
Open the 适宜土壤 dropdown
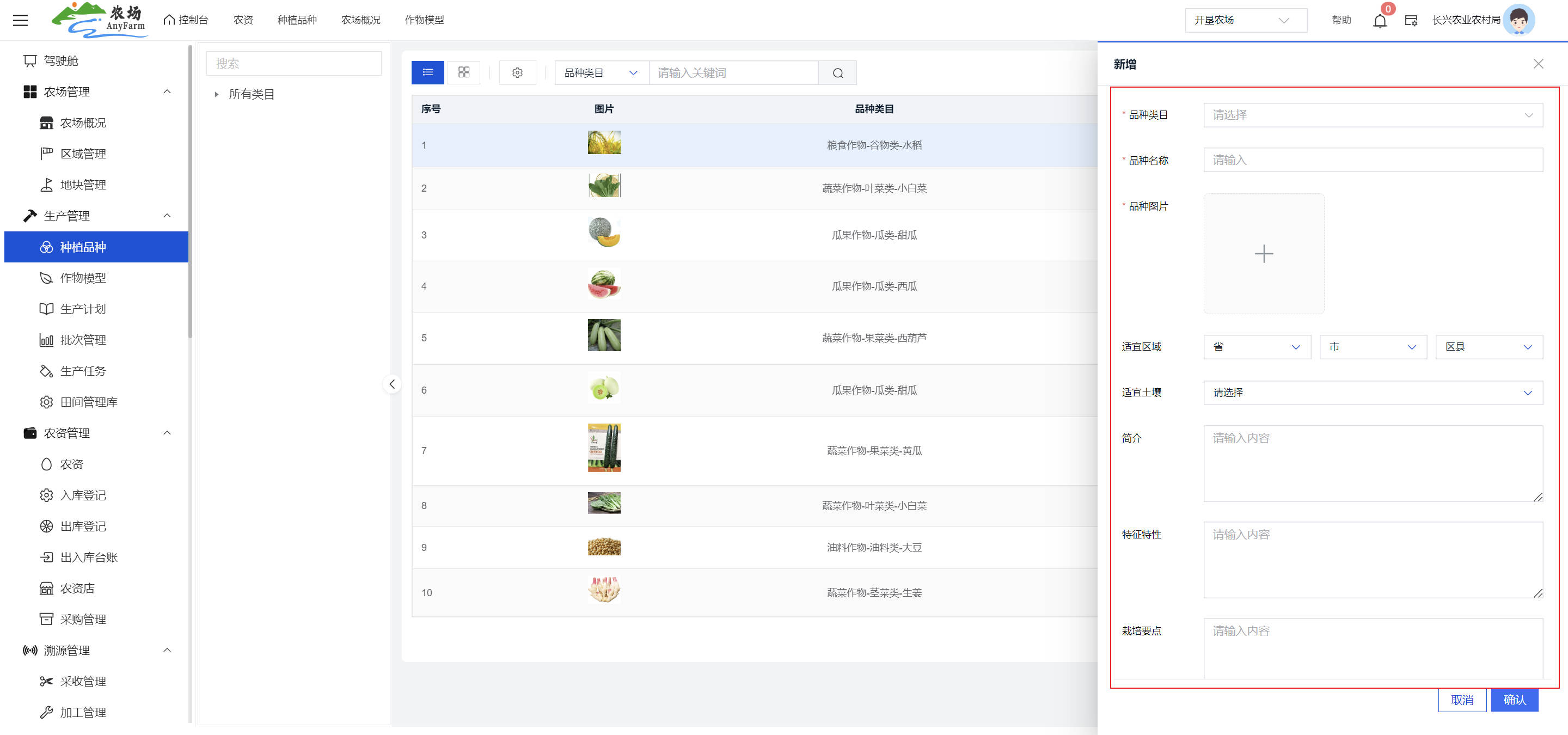tap(1373, 393)
